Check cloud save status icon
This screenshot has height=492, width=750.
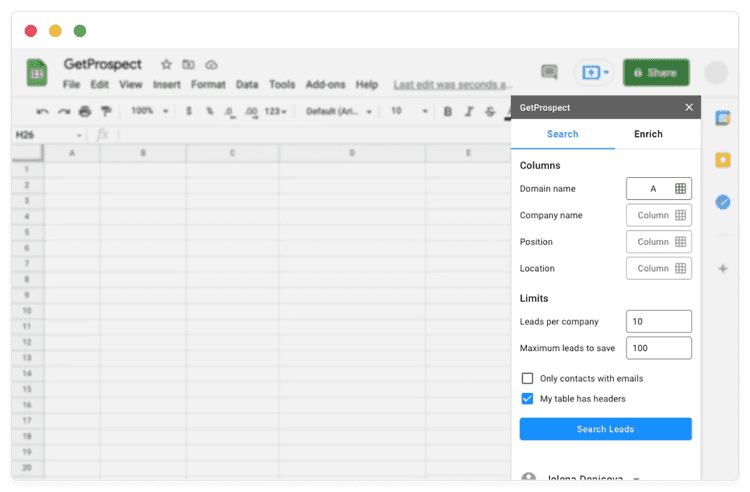211,65
